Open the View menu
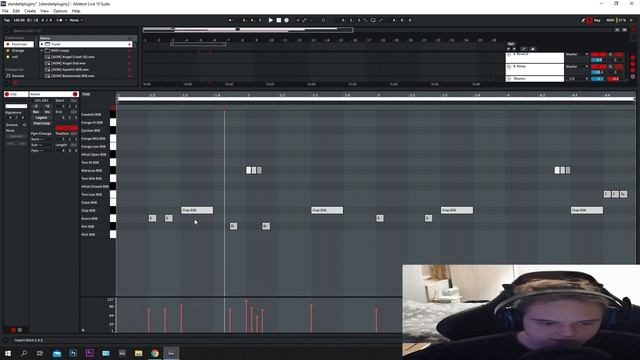Screen dimensions: 640x360 pyautogui.click(x=44, y=11)
